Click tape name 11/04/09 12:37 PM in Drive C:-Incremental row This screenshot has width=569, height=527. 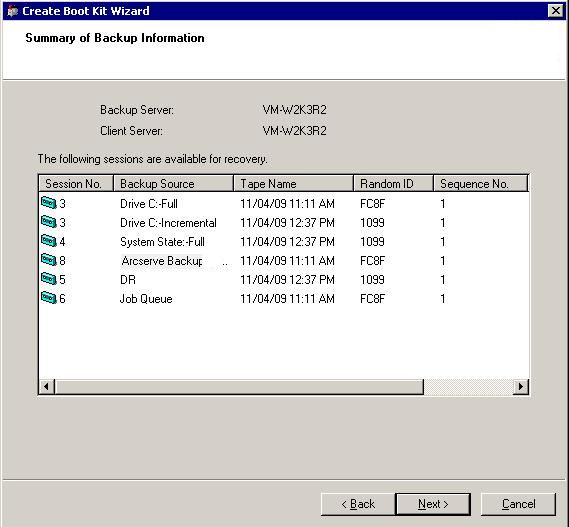287,222
